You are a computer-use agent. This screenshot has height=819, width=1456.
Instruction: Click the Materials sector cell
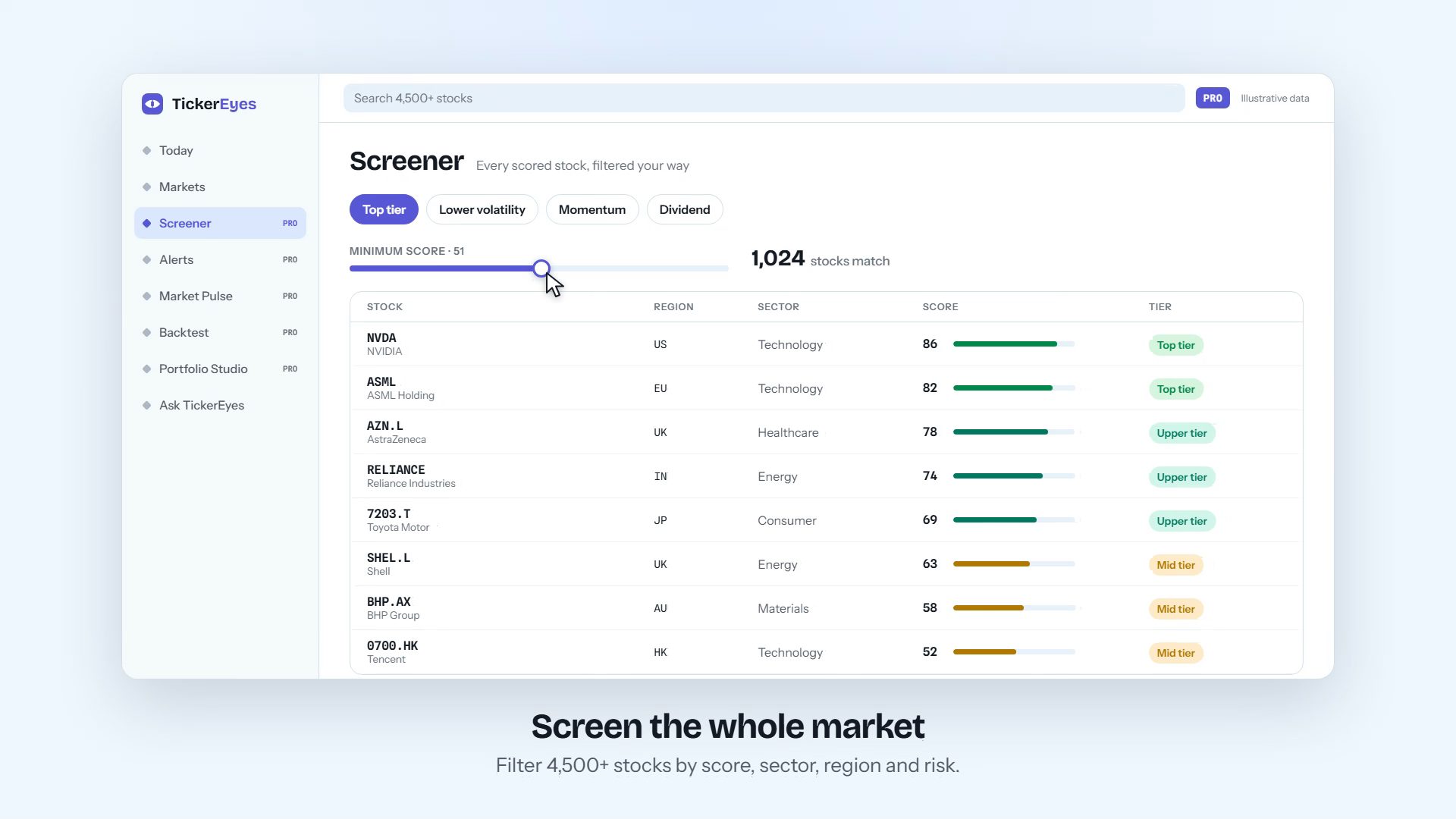[783, 608]
